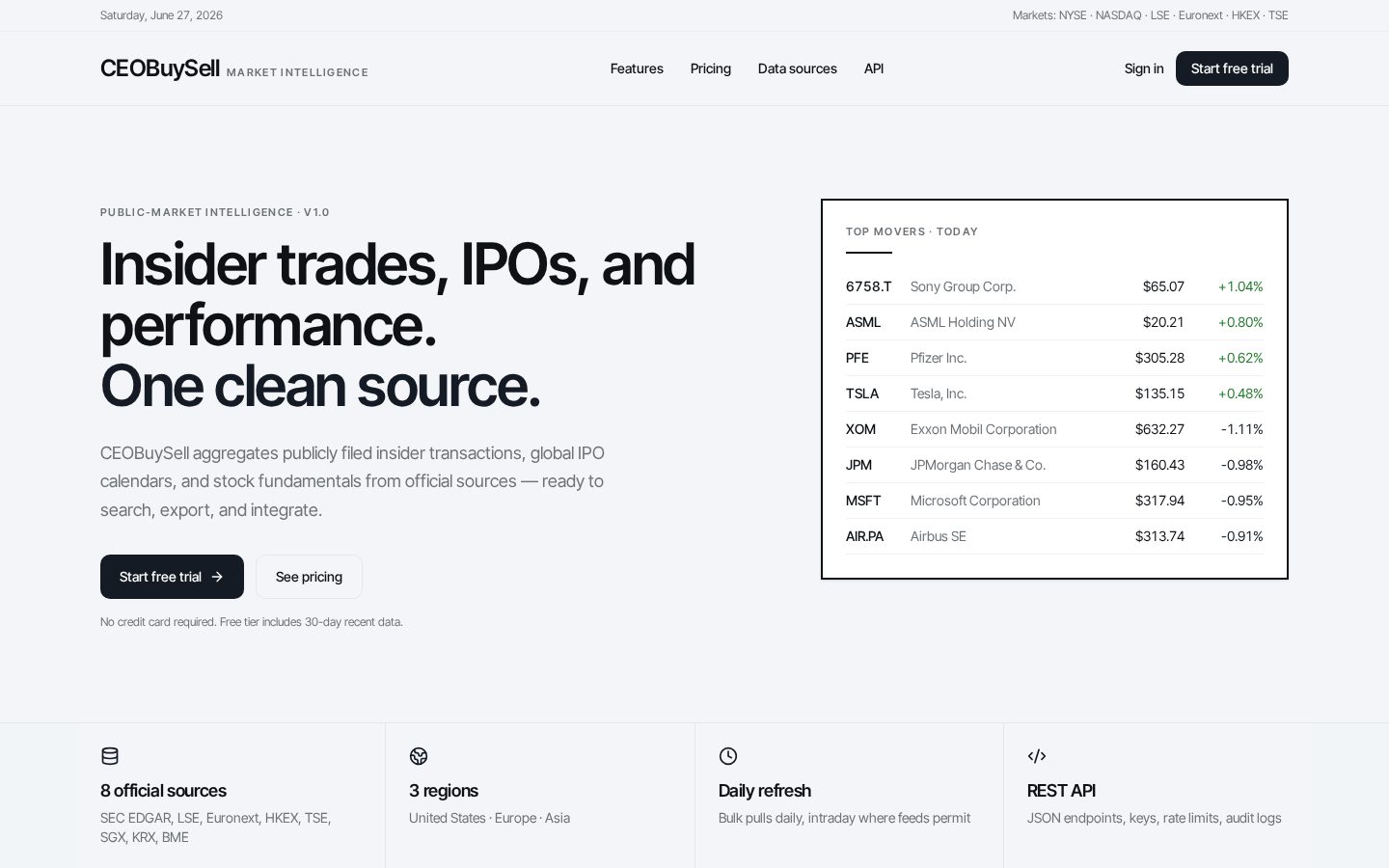Image resolution: width=1389 pixels, height=868 pixels.
Task: Click the Markets exchanges list text
Action: [x=1150, y=15]
